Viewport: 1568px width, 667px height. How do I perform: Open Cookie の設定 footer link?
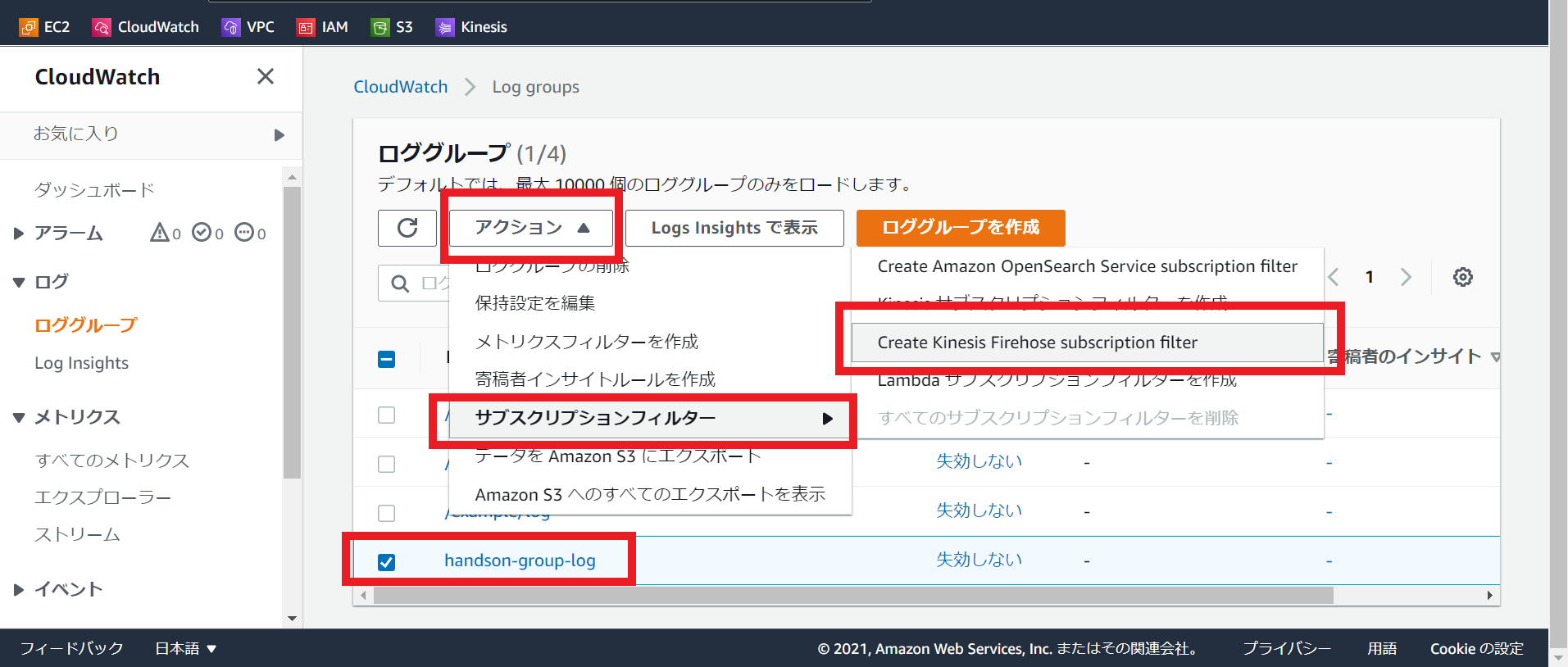click(x=1477, y=648)
